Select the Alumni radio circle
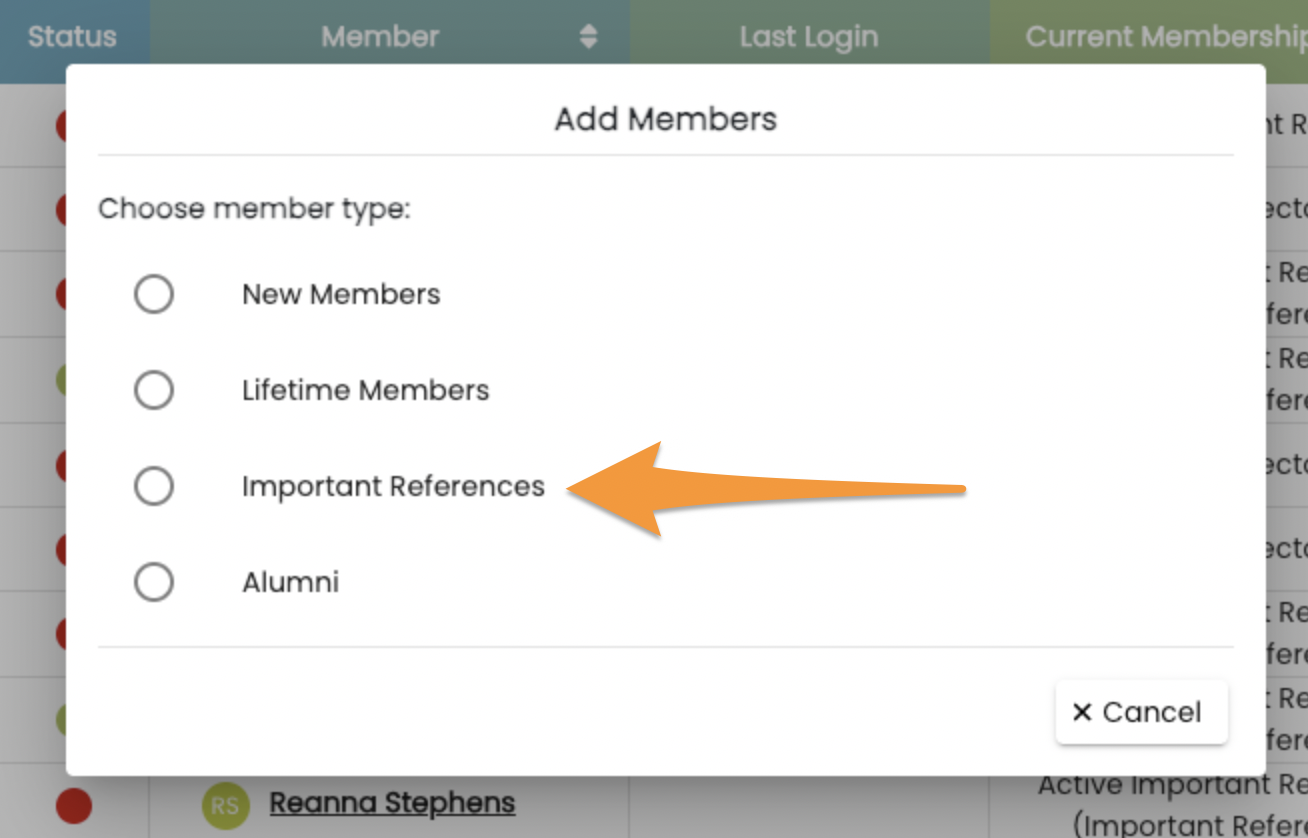The image size is (1308, 838). (154, 582)
